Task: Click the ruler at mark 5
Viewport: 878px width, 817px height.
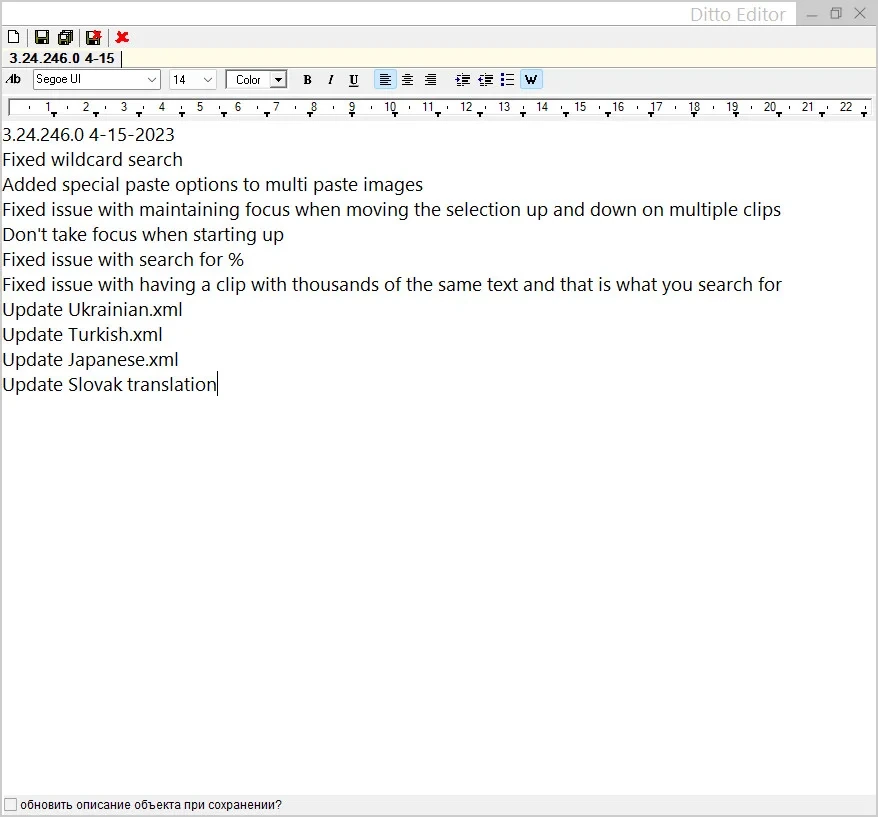Action: click(x=200, y=106)
